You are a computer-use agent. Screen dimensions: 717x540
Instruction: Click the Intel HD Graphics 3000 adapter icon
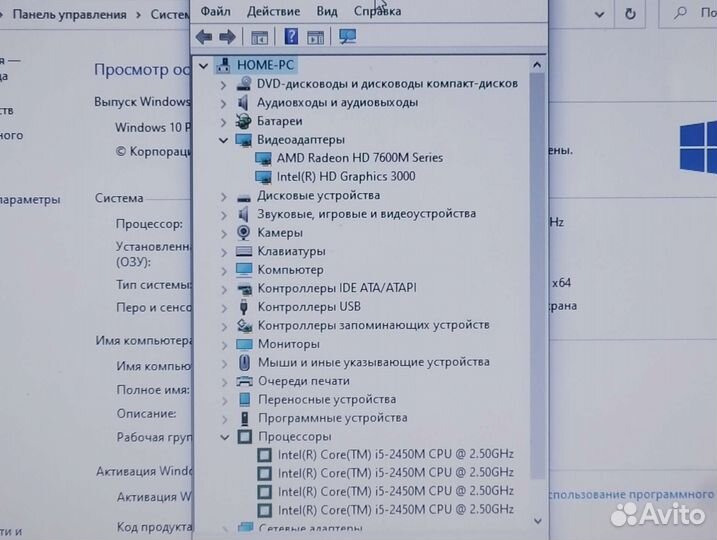point(263,176)
